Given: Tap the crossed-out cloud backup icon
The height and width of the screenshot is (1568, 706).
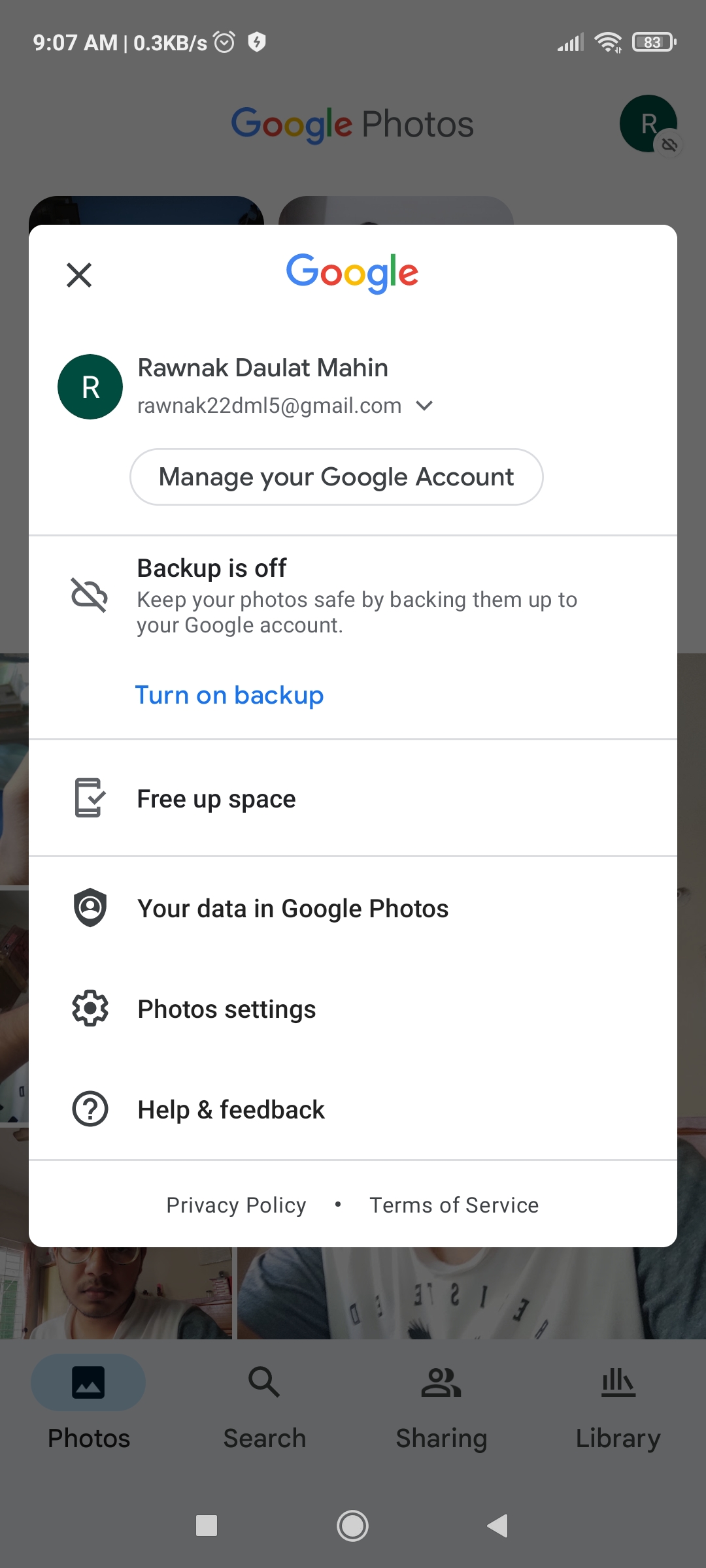Looking at the screenshot, I should click(90, 595).
